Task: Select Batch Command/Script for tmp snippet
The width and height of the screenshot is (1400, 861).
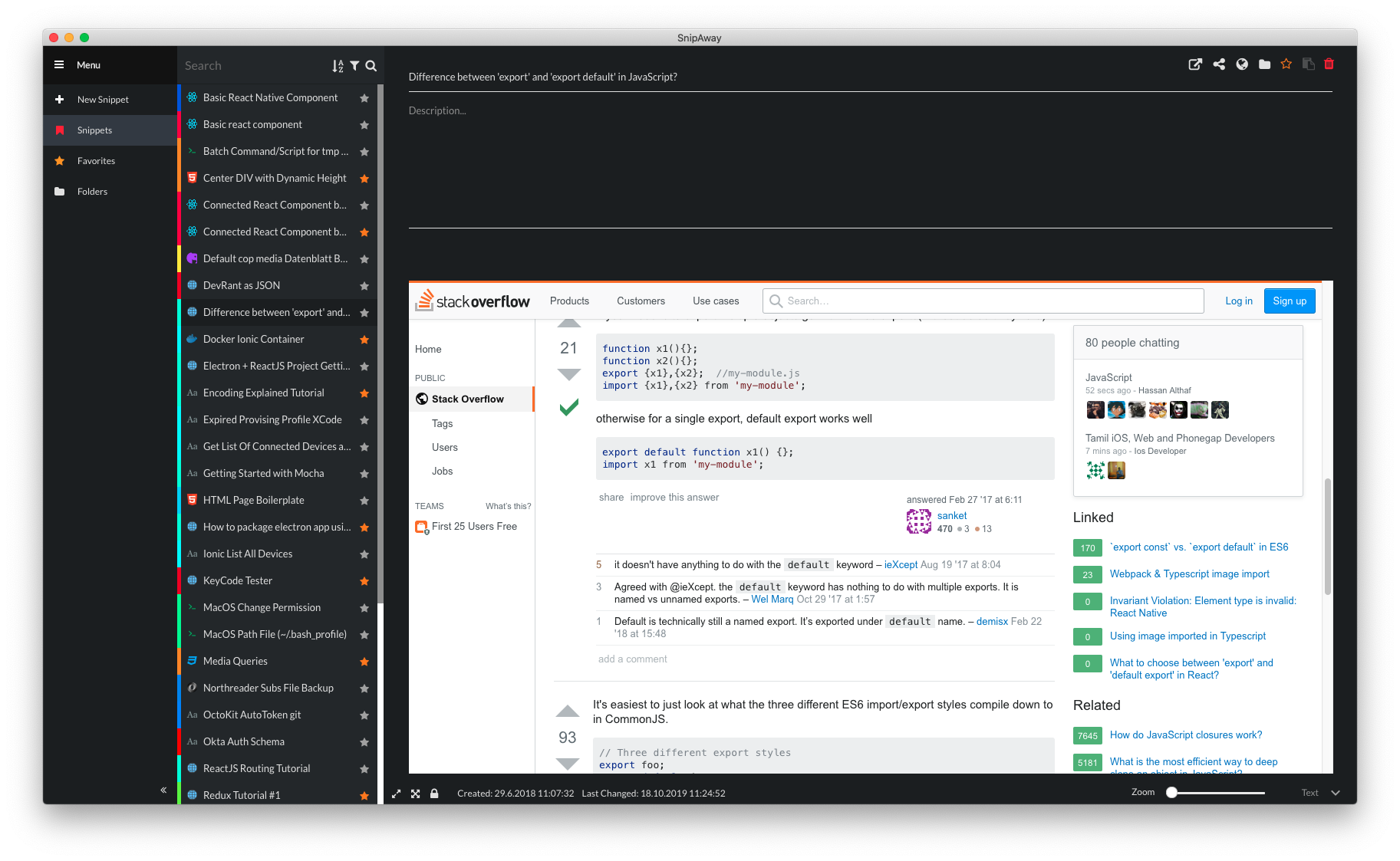Action: (x=277, y=151)
